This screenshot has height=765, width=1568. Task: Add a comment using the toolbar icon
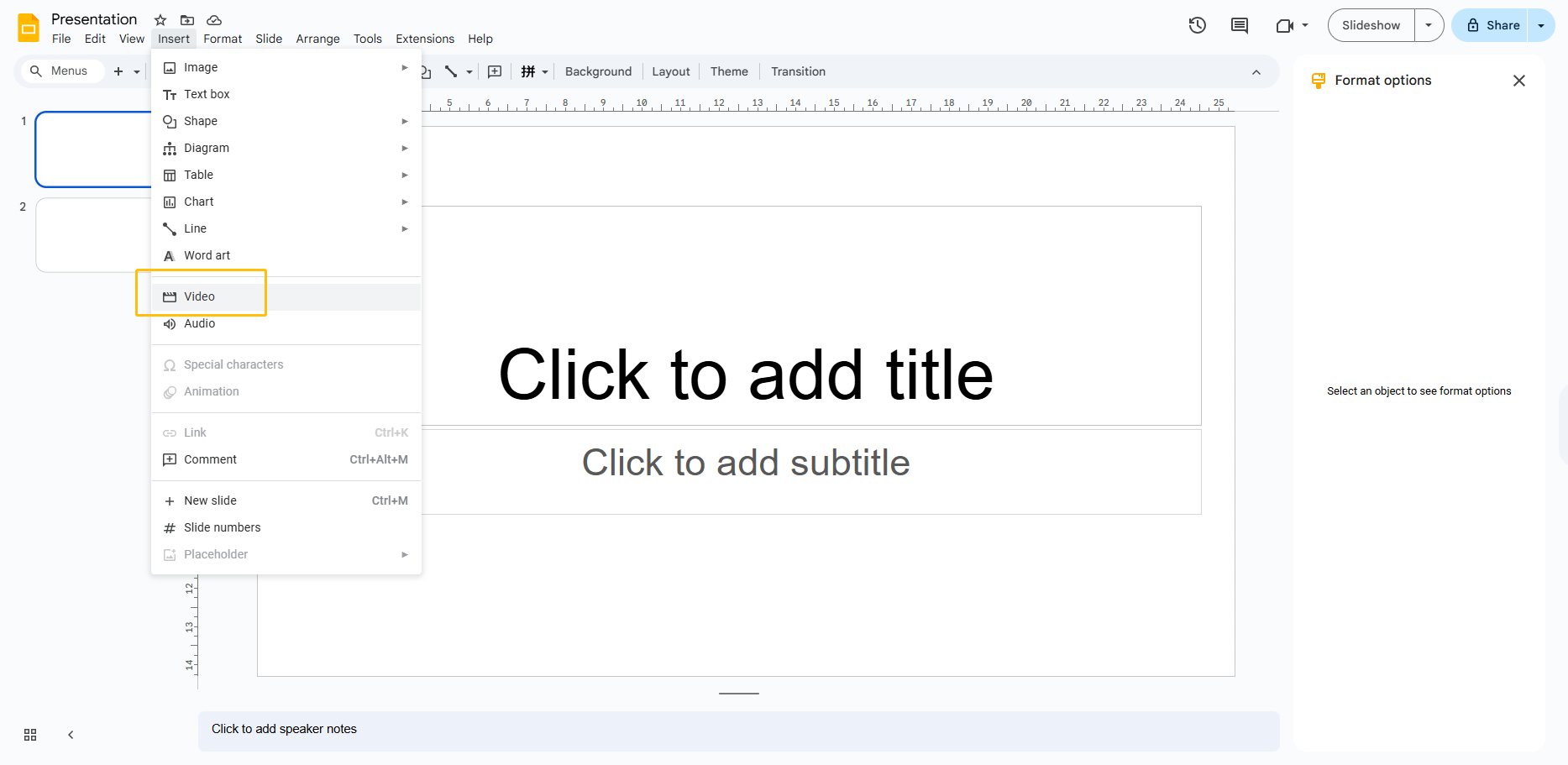pos(495,71)
